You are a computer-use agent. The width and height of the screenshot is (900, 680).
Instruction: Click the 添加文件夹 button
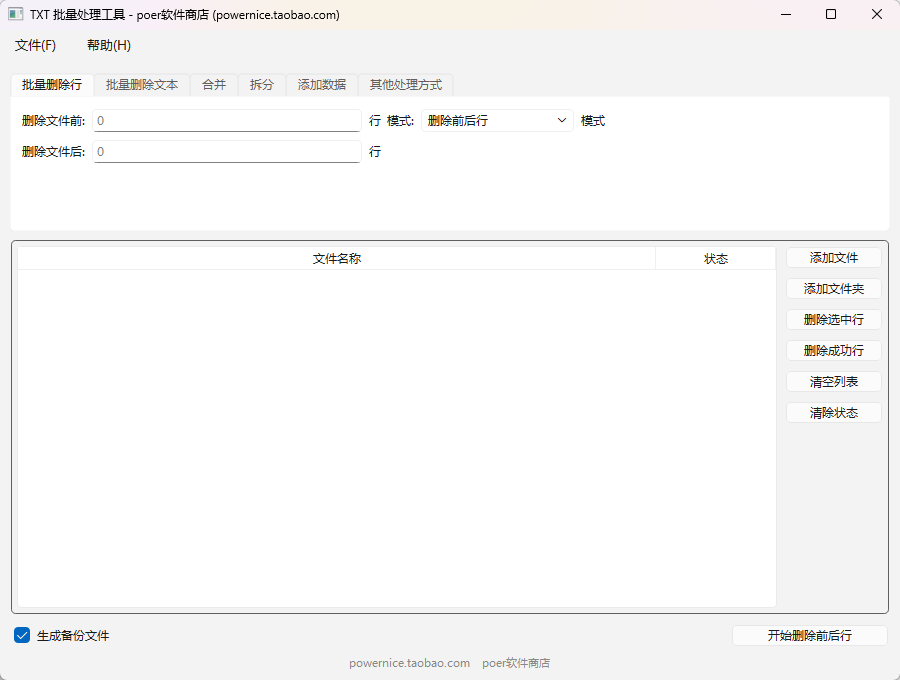[x=833, y=289]
